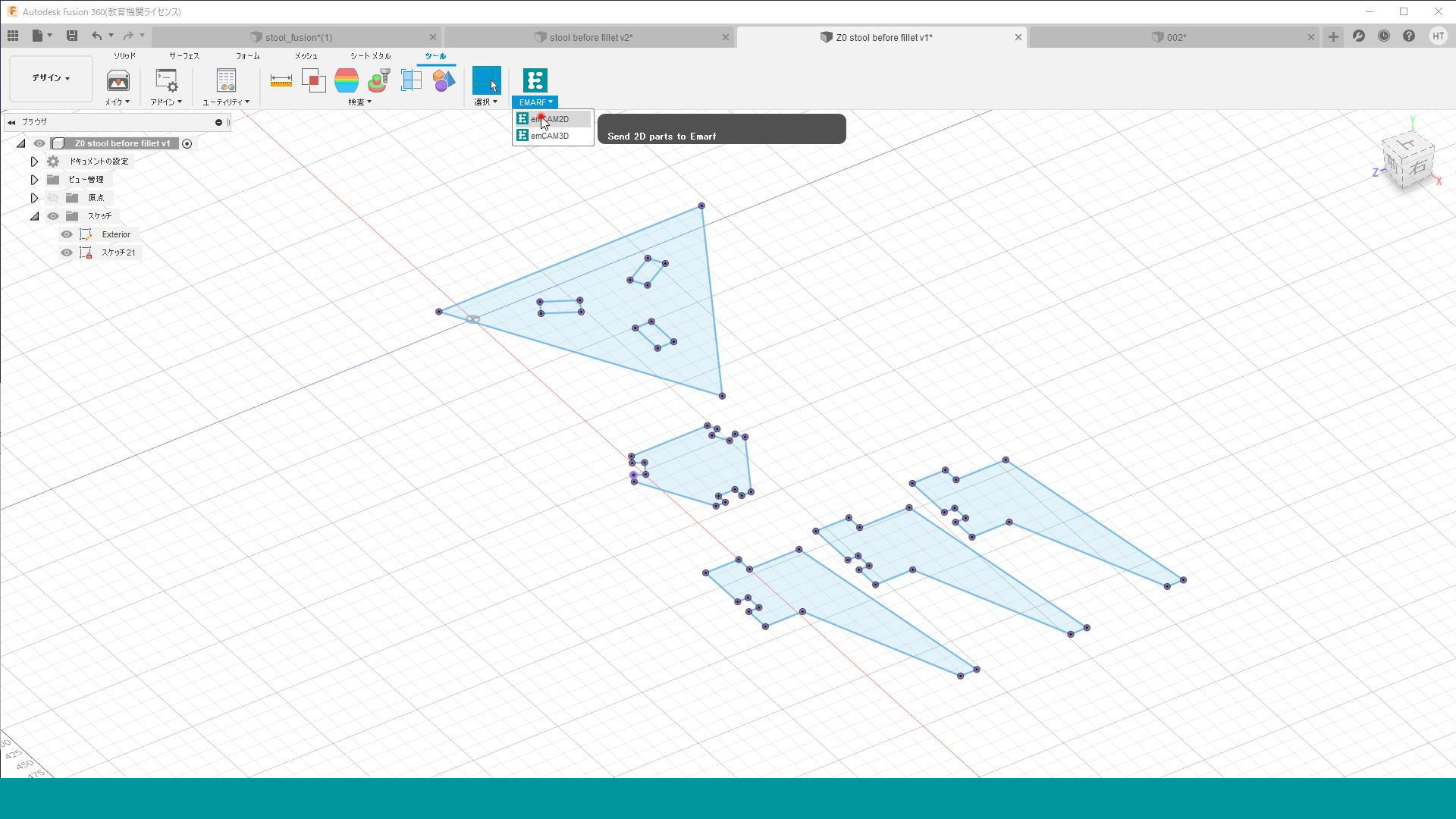Hide the スケッチ21 sketch
This screenshot has height=819, width=1456.
point(67,253)
